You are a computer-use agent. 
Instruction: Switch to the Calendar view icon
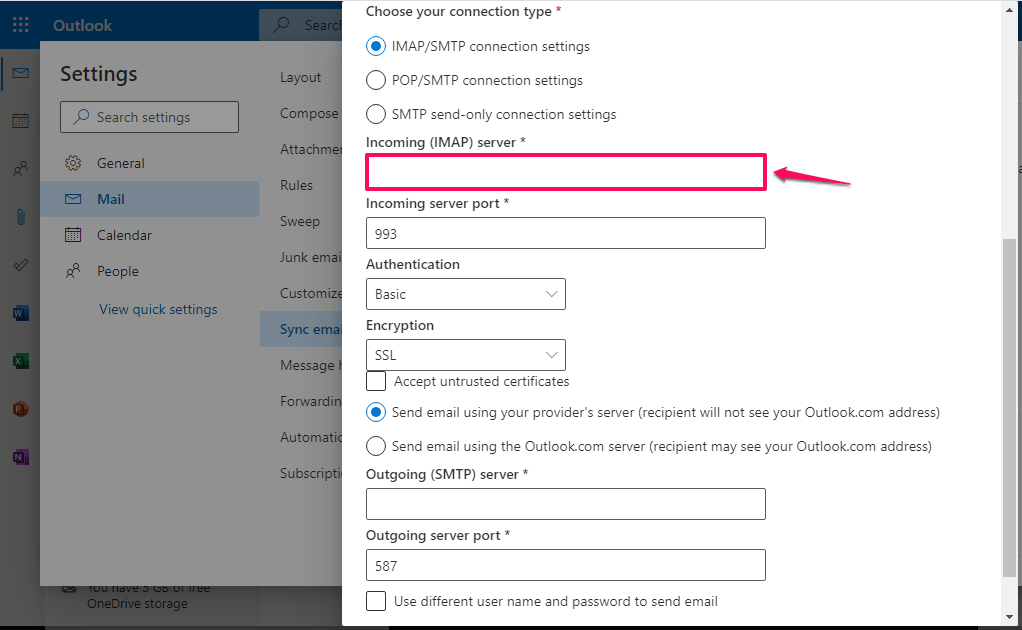(x=20, y=120)
